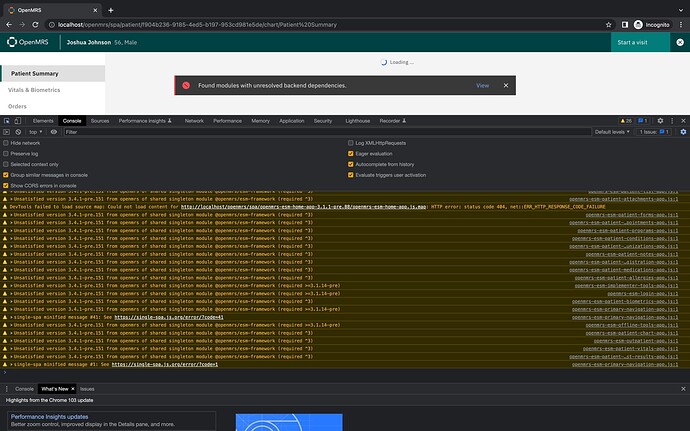Select the Console tab in the bottom drawer

[x=24, y=389]
